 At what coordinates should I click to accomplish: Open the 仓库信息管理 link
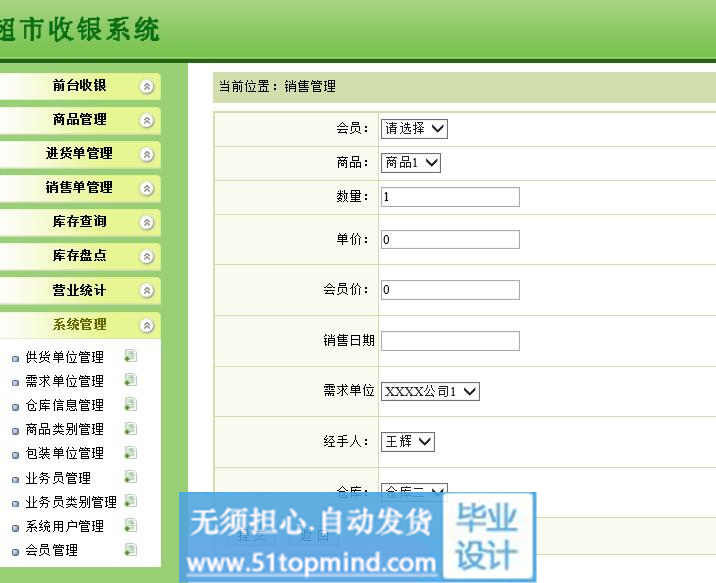pos(64,405)
